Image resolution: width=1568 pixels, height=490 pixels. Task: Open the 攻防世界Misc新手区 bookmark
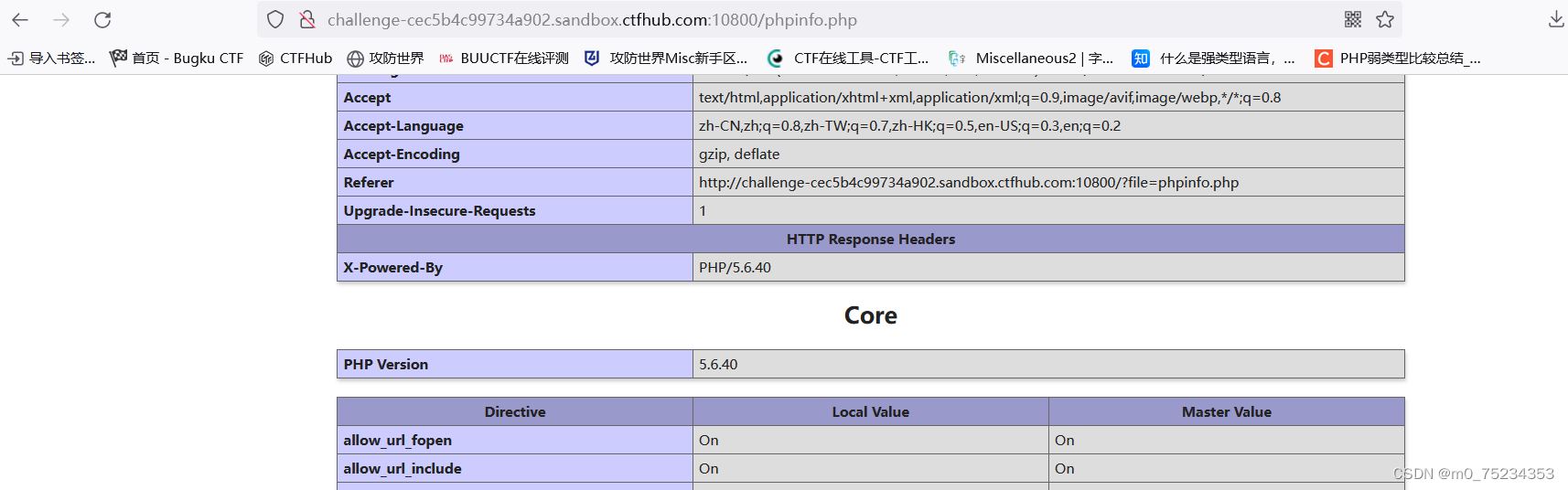tap(666, 59)
